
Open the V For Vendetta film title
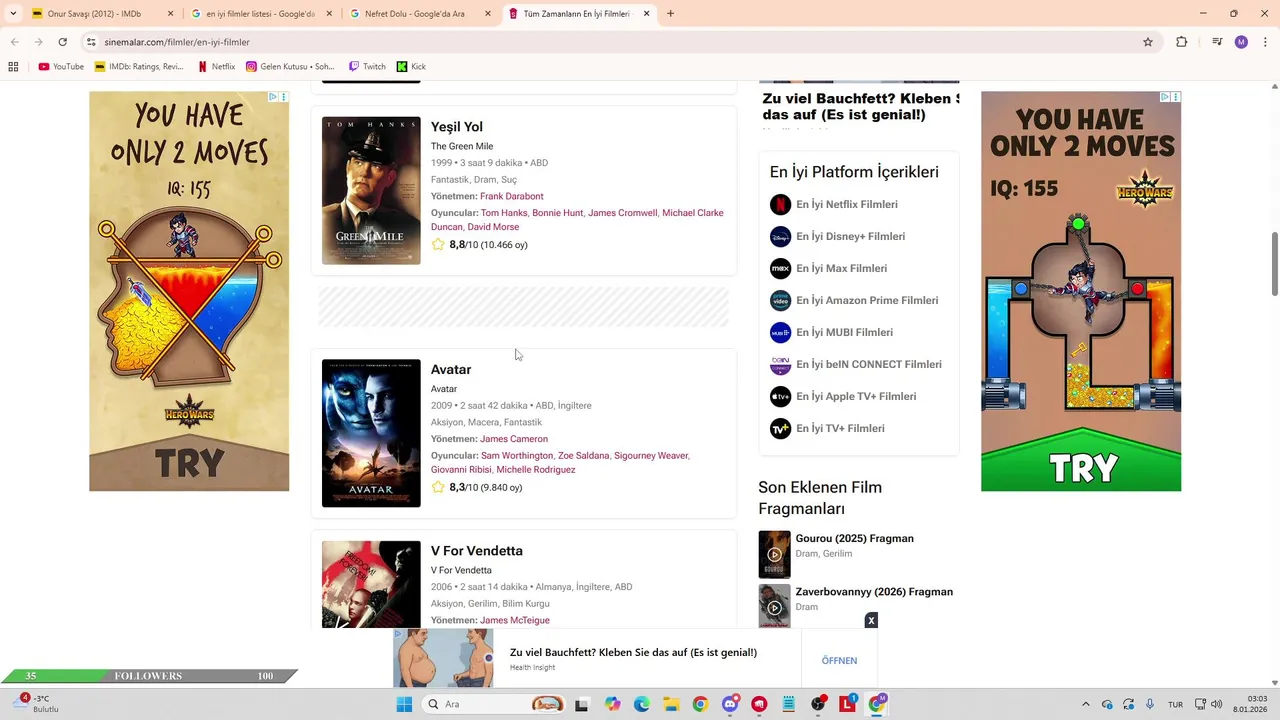click(x=477, y=551)
